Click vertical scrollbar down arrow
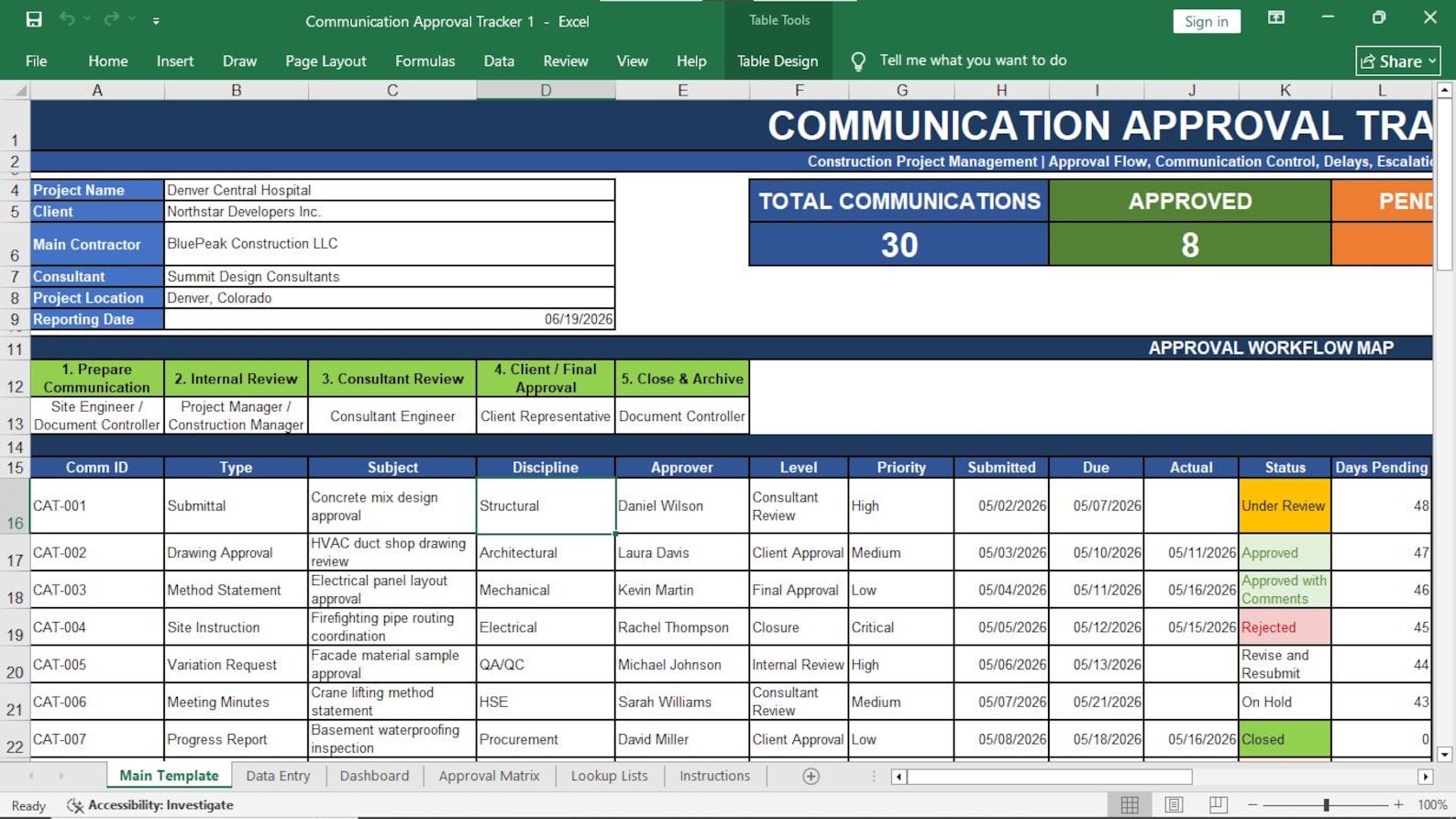Screen dimensions: 1456x819 click(x=1445, y=755)
